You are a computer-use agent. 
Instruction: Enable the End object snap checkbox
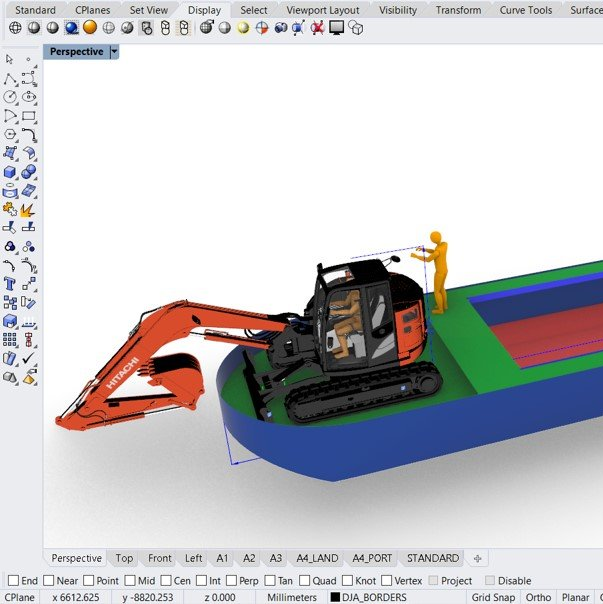(13, 581)
